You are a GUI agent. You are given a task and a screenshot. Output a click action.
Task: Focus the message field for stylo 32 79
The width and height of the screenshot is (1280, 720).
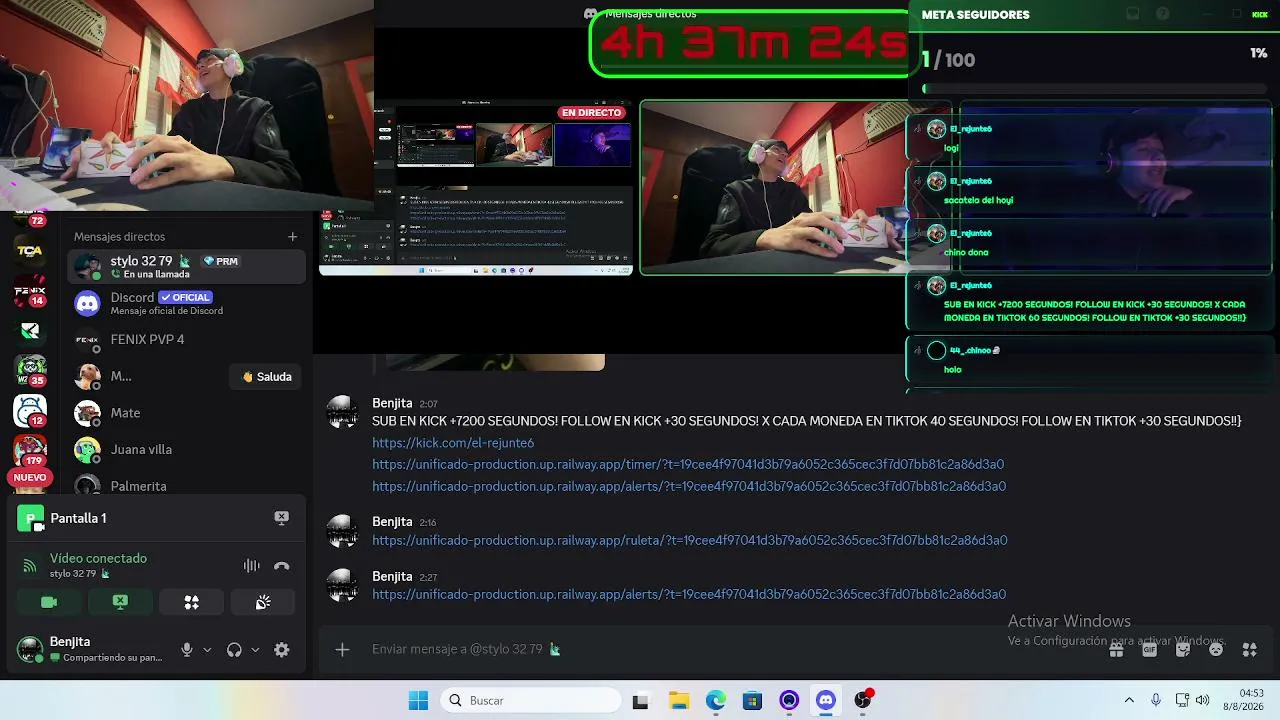(x=730, y=649)
